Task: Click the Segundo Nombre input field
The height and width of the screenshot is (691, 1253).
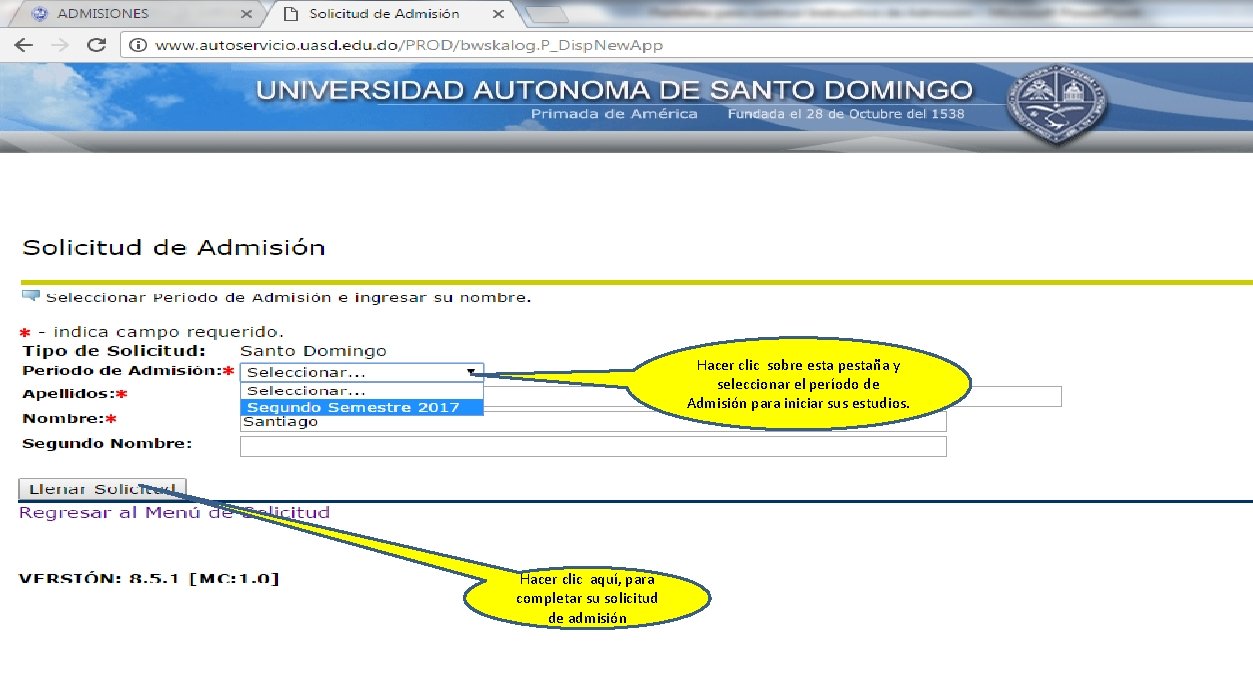Action: 593,446
